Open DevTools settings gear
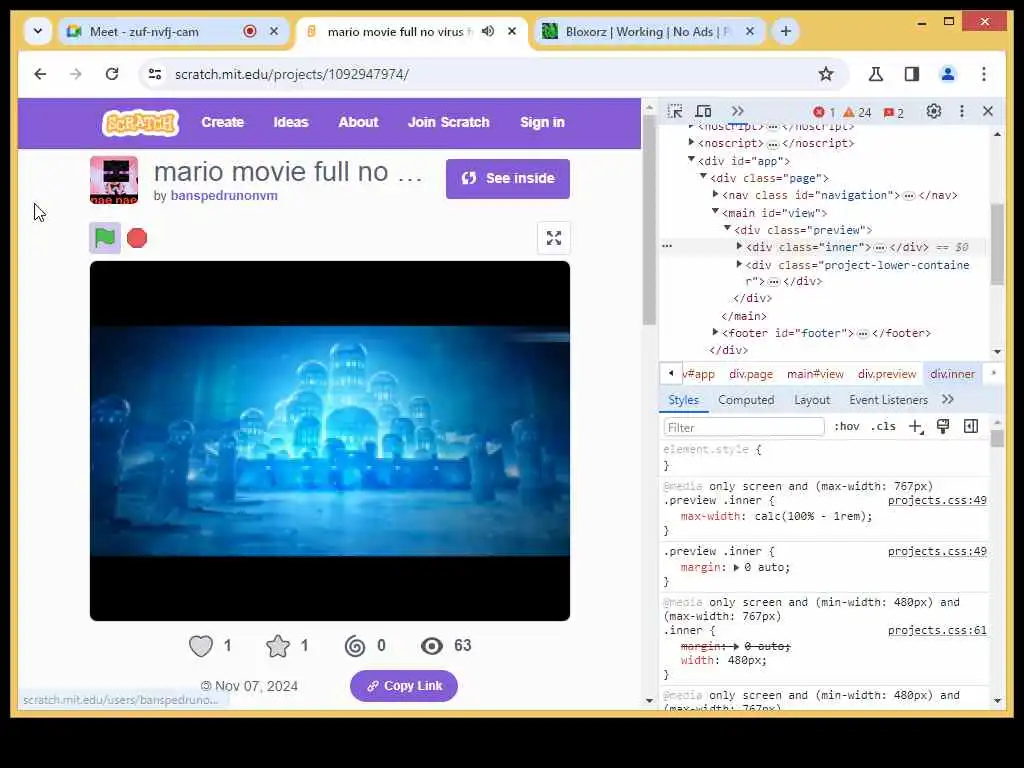Screen dimensions: 1024x768 934,112
